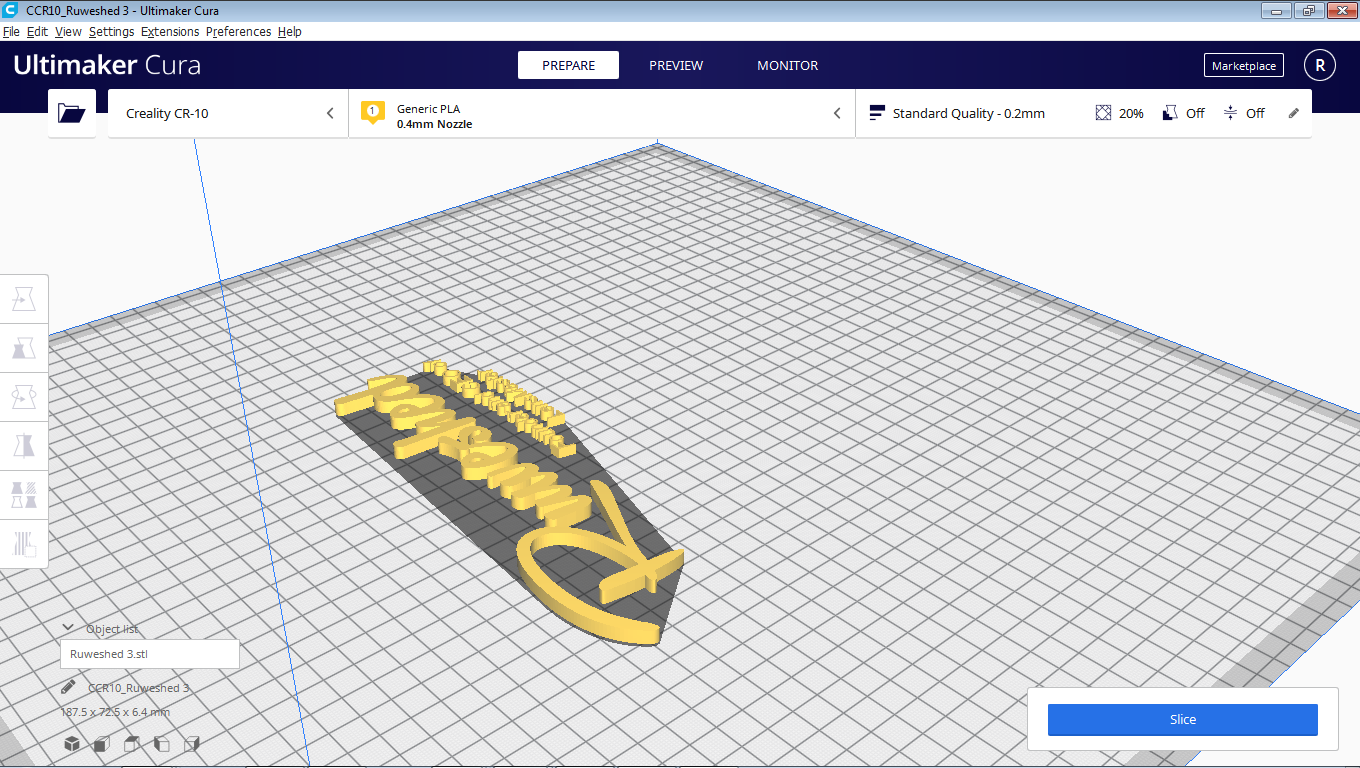Screen dimensions: 1360x768
Task: Expand the Creality CR-10 printer panel
Action: (330, 113)
